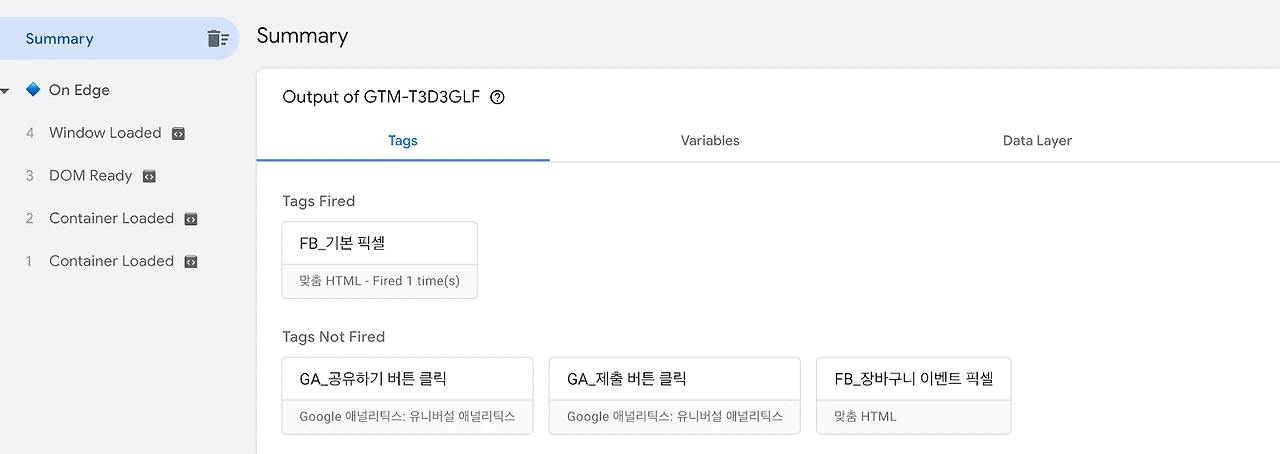Click code icon next to Window Loaded
The height and width of the screenshot is (454, 1280).
click(178, 133)
